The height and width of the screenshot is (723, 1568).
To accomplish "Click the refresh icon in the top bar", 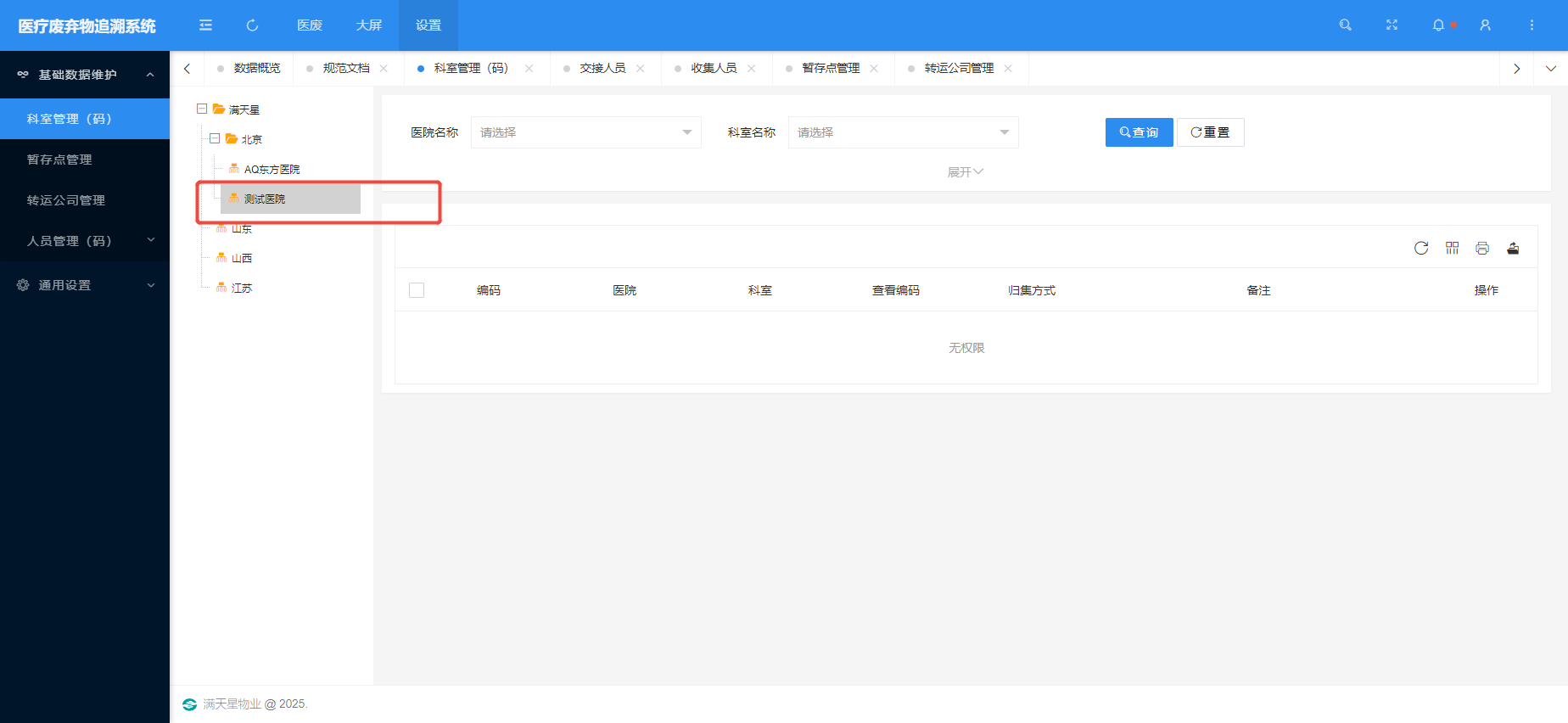I will (x=252, y=25).
